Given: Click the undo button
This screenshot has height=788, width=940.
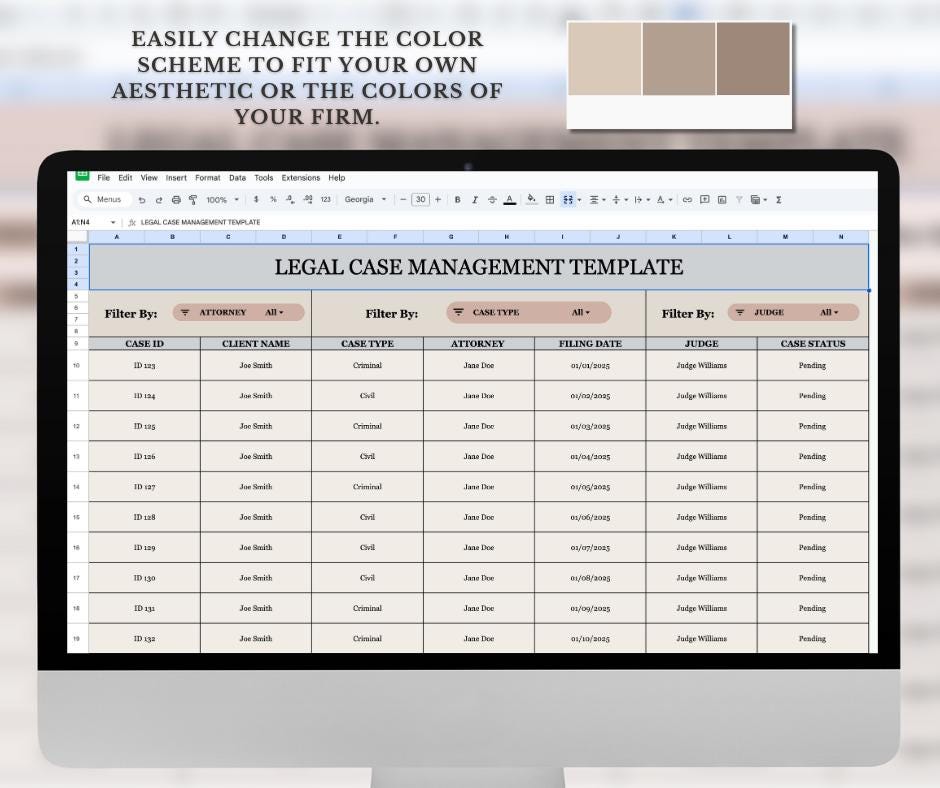Looking at the screenshot, I should [x=143, y=199].
